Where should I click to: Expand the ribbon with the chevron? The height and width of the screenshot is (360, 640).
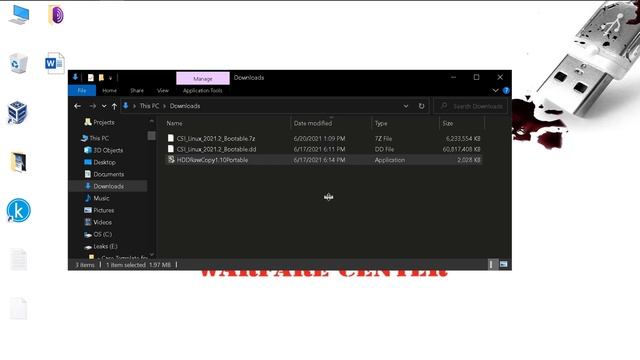[x=495, y=91]
